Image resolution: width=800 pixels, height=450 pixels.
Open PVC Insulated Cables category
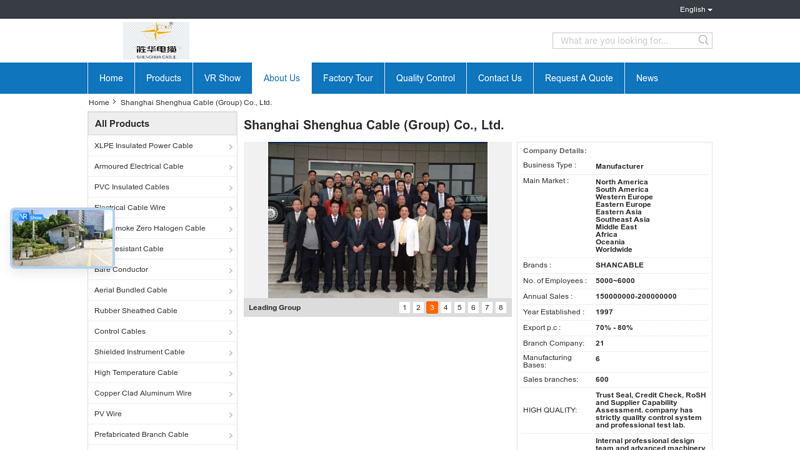click(132, 187)
